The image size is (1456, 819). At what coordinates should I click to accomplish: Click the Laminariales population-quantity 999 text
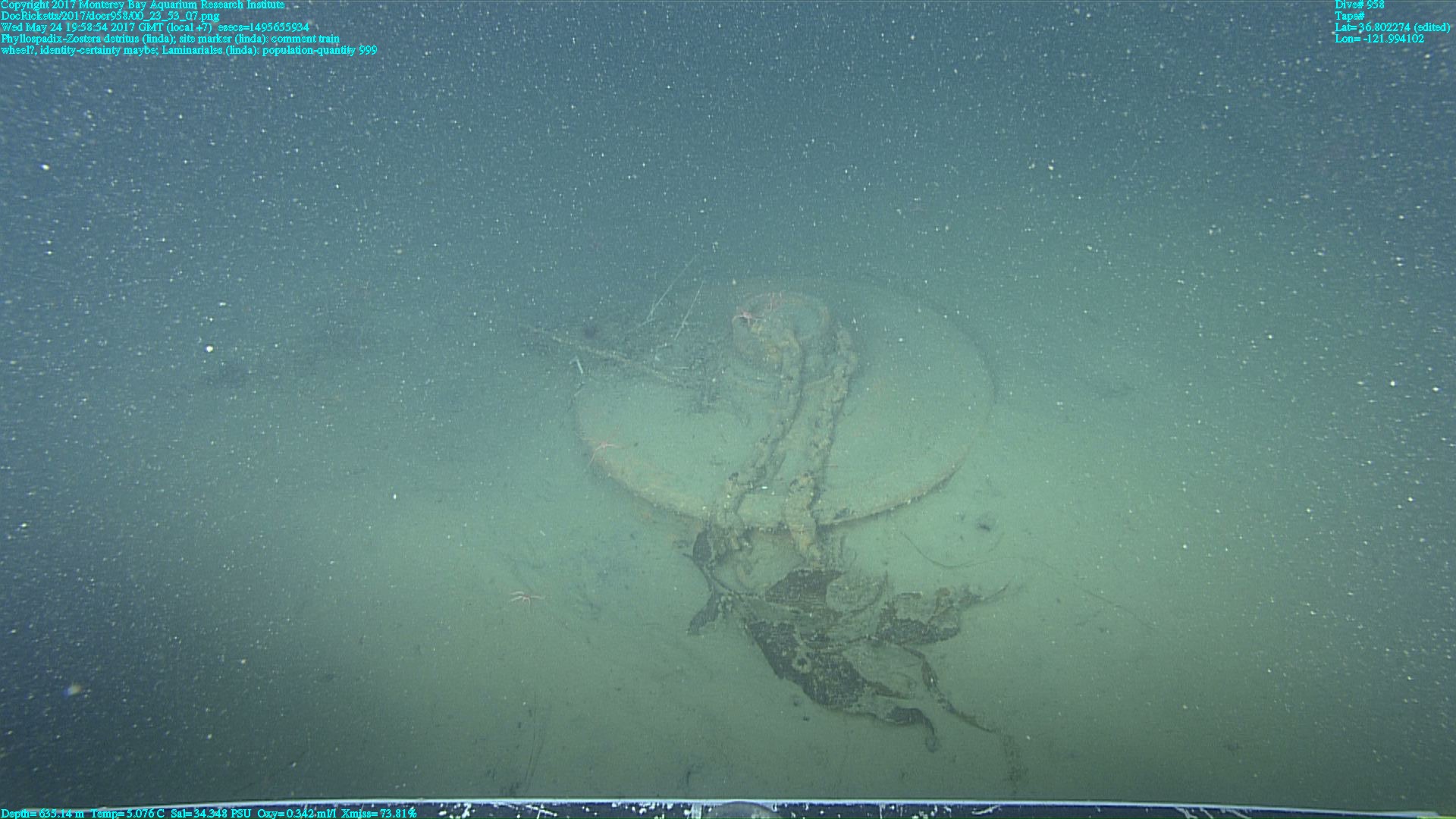click(269, 50)
